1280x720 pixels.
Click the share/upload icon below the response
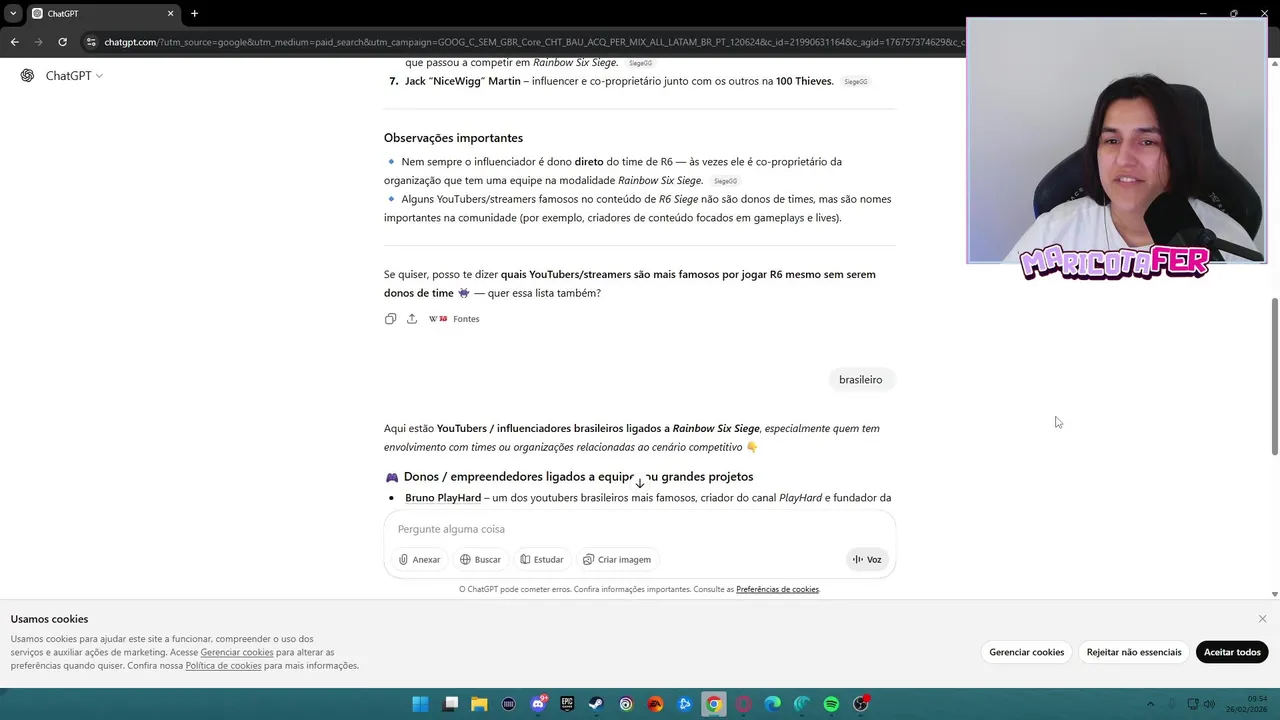point(412,319)
